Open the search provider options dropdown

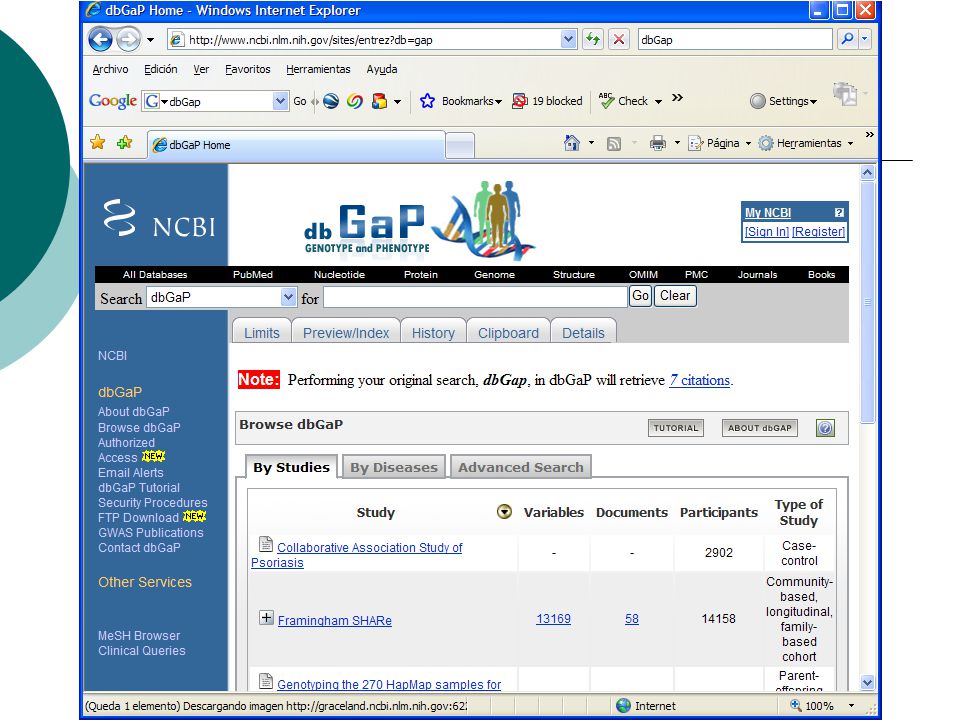coord(864,39)
